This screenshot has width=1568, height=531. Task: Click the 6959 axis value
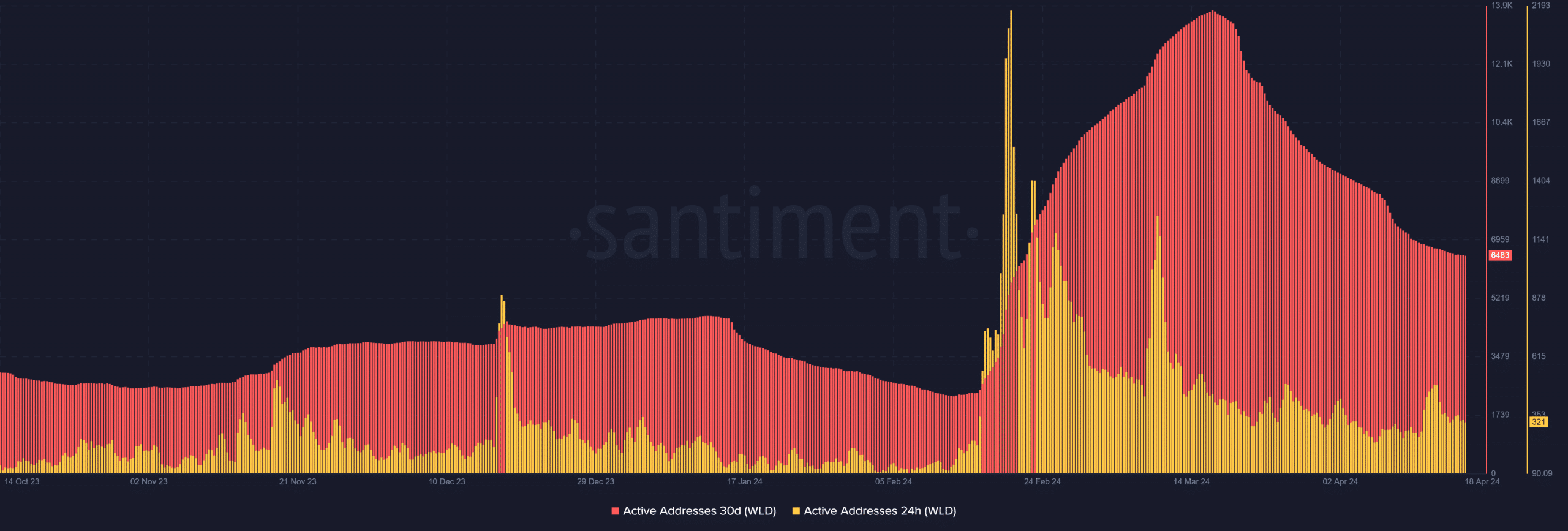(x=1500, y=239)
